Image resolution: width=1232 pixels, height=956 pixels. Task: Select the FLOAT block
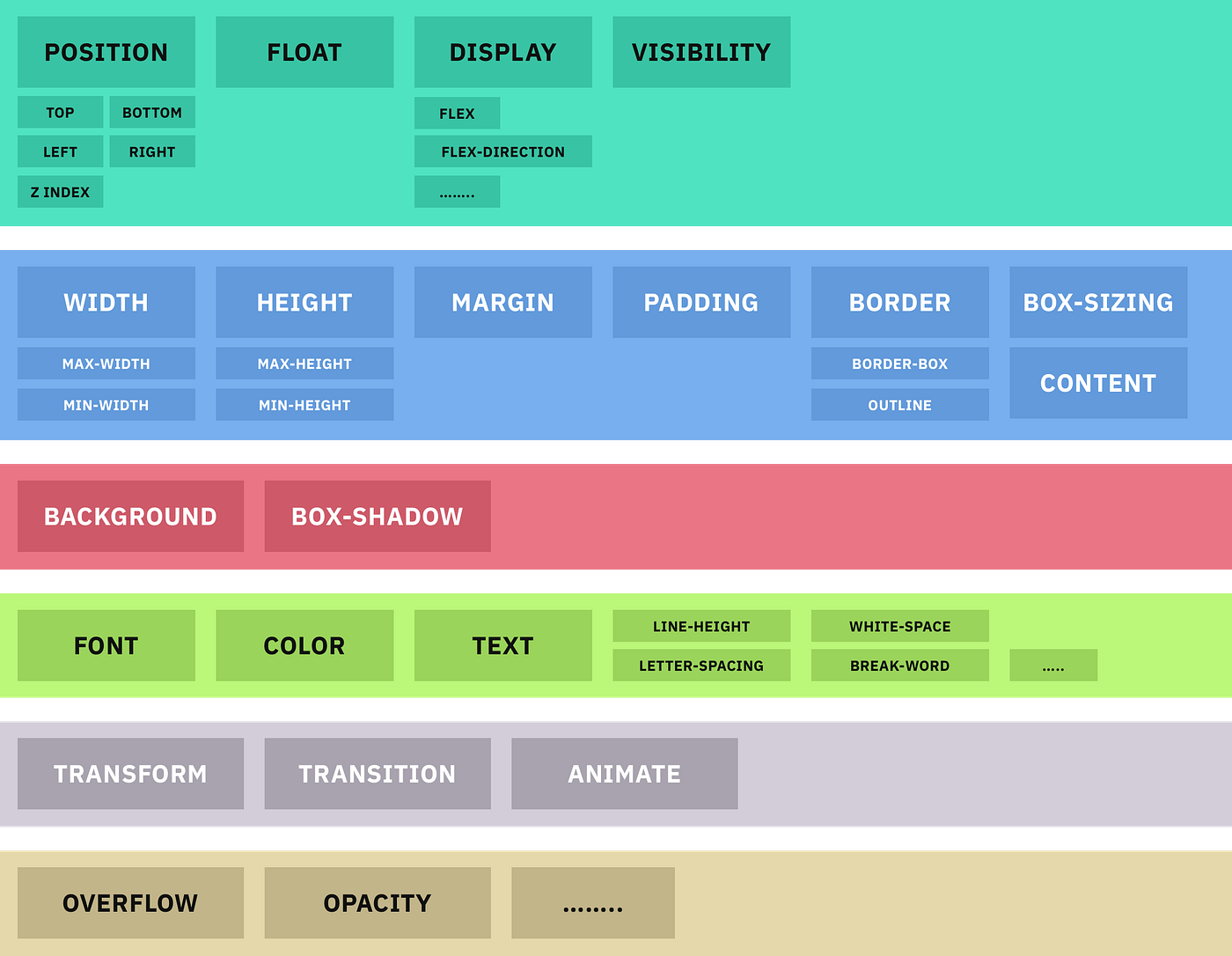point(304,52)
